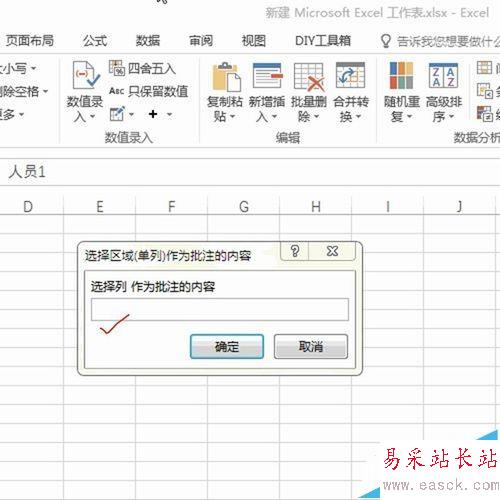
Task: Click the help question mark in dialog
Action: pos(295,251)
